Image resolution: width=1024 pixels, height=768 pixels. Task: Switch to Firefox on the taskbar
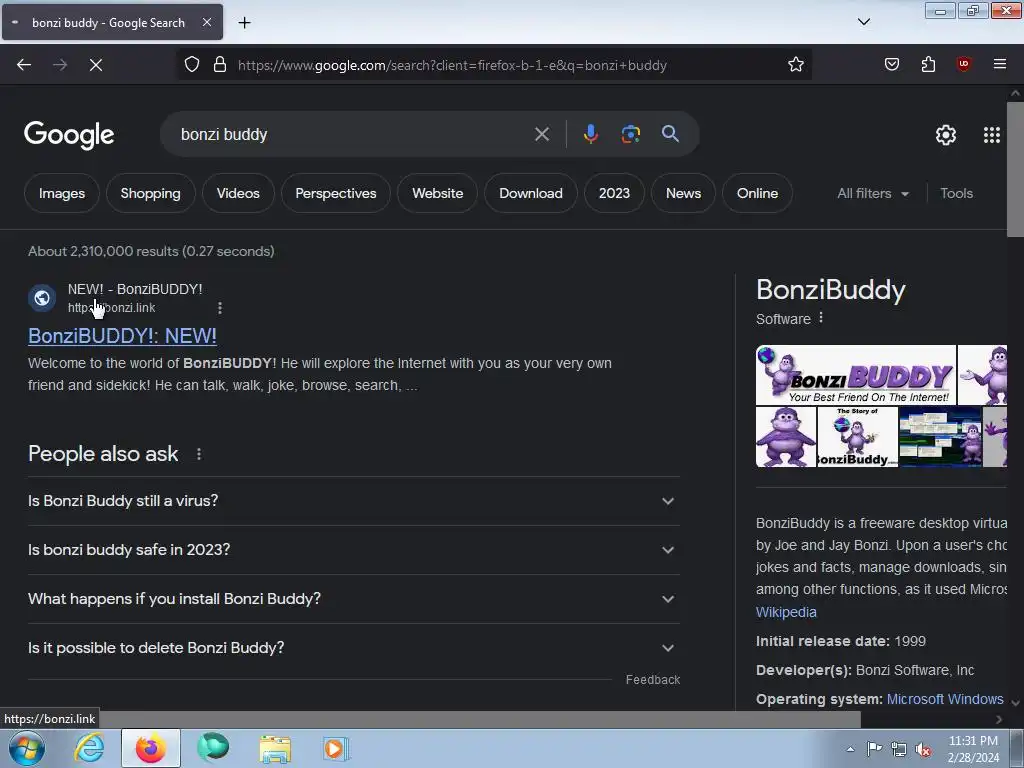(x=151, y=748)
